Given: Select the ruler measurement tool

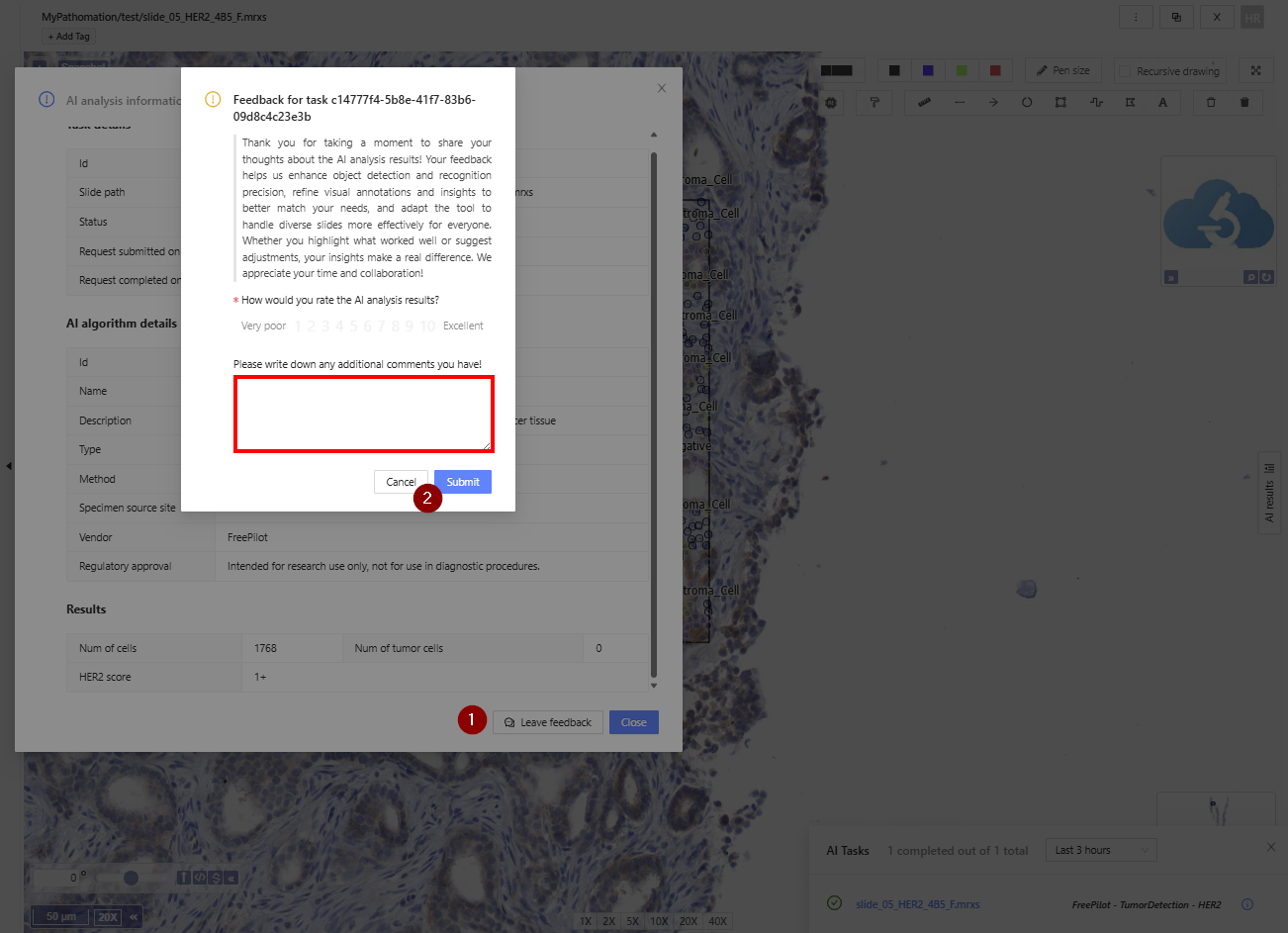Looking at the screenshot, I should tap(924, 102).
